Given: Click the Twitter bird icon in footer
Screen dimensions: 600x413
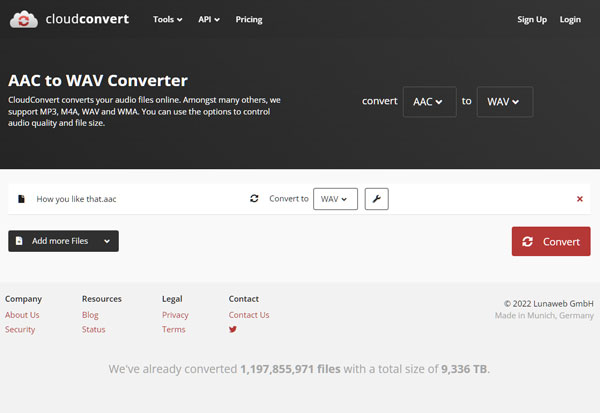Looking at the screenshot, I should [233, 329].
